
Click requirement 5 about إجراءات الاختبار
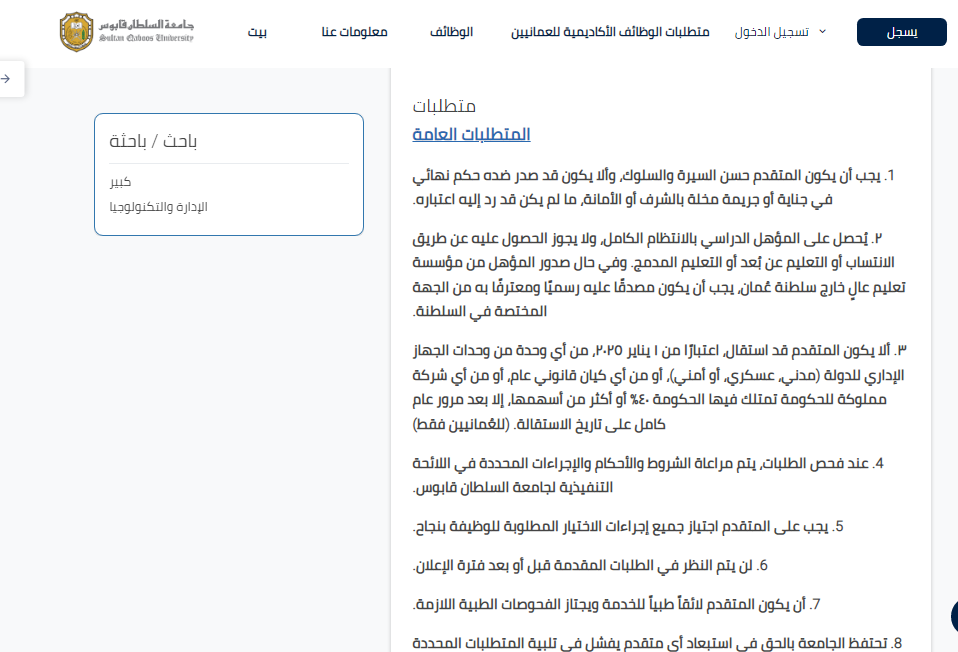tap(630, 526)
